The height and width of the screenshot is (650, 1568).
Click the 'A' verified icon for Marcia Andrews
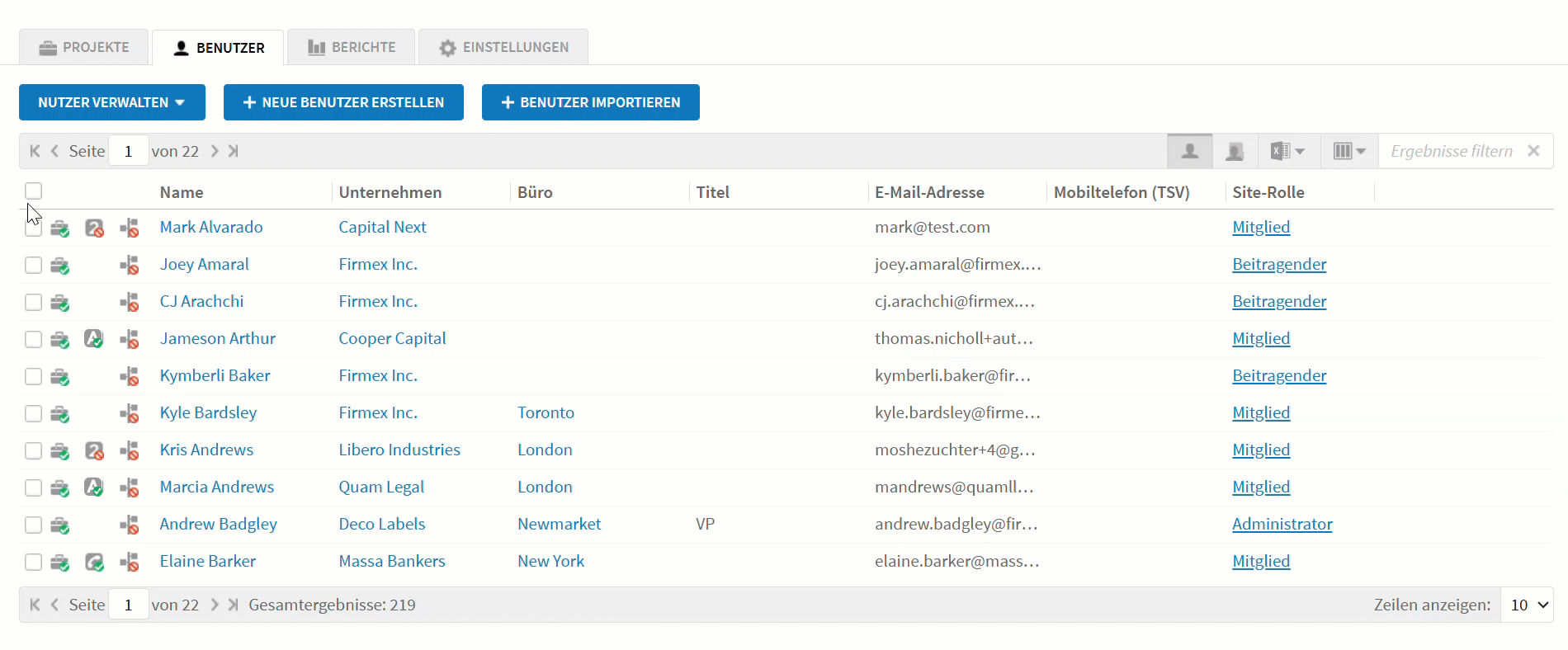tap(94, 487)
